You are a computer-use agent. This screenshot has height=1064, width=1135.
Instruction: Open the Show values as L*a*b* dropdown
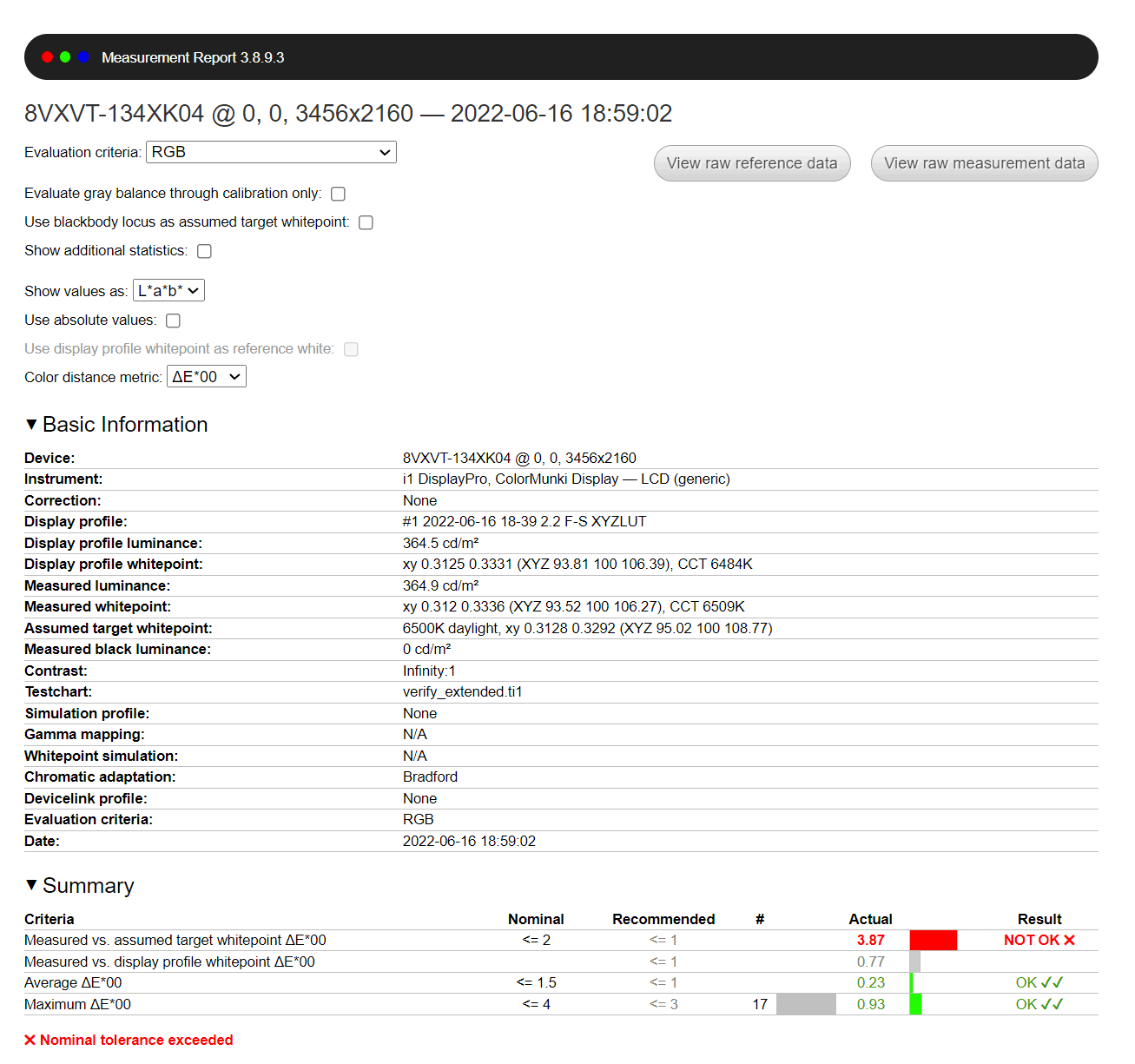(x=168, y=291)
